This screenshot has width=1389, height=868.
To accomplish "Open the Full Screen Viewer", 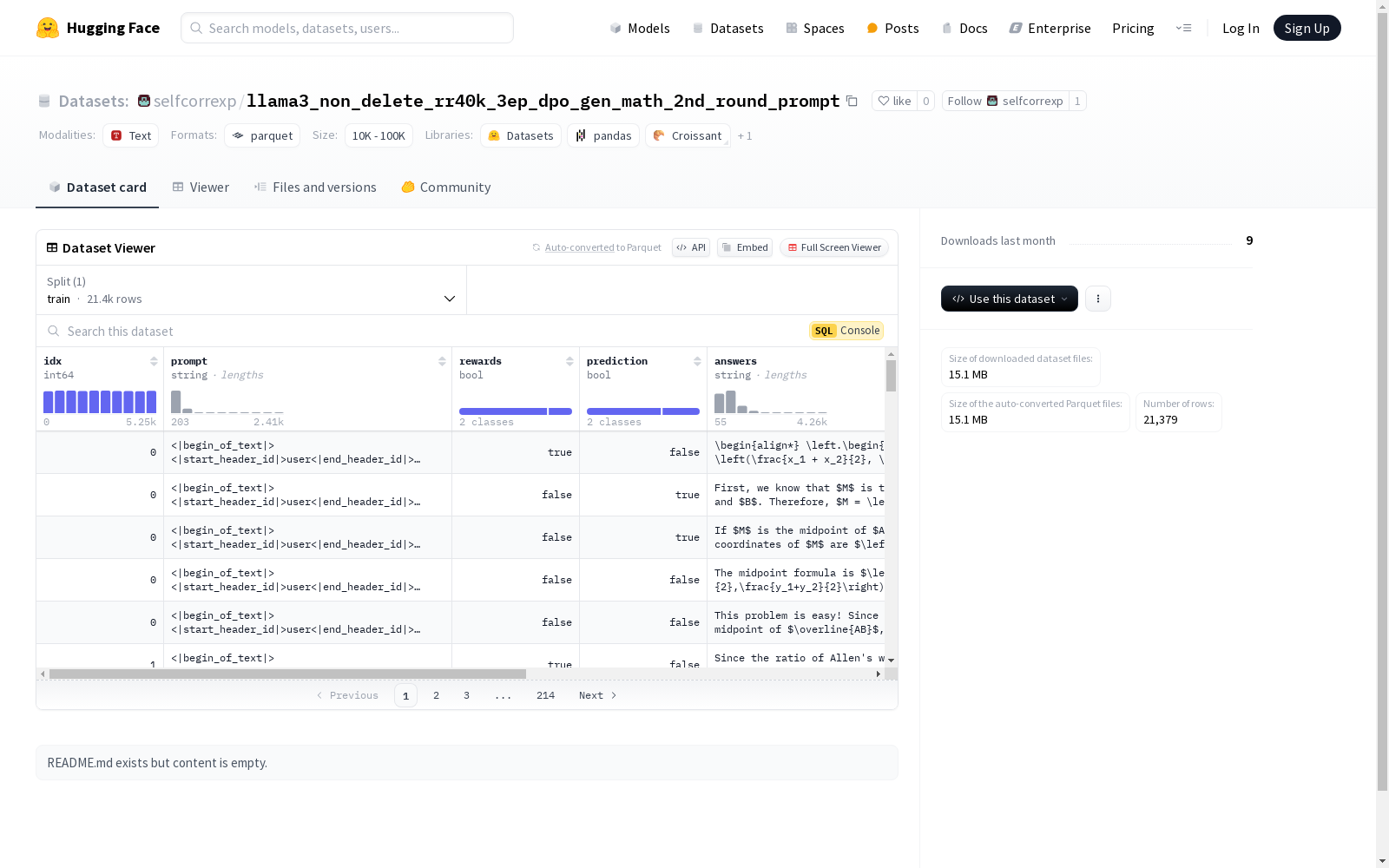I will [x=834, y=247].
